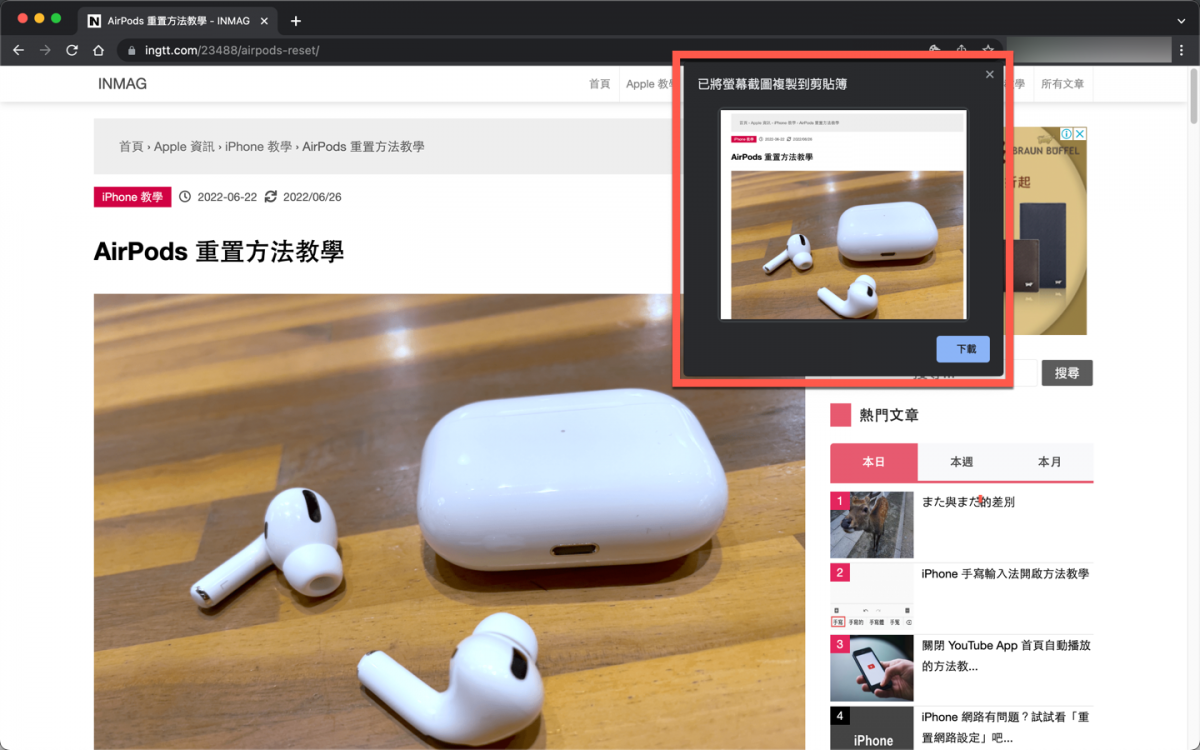Click 首頁 in the breadcrumb trail
This screenshot has height=750, width=1200.
tap(131, 146)
